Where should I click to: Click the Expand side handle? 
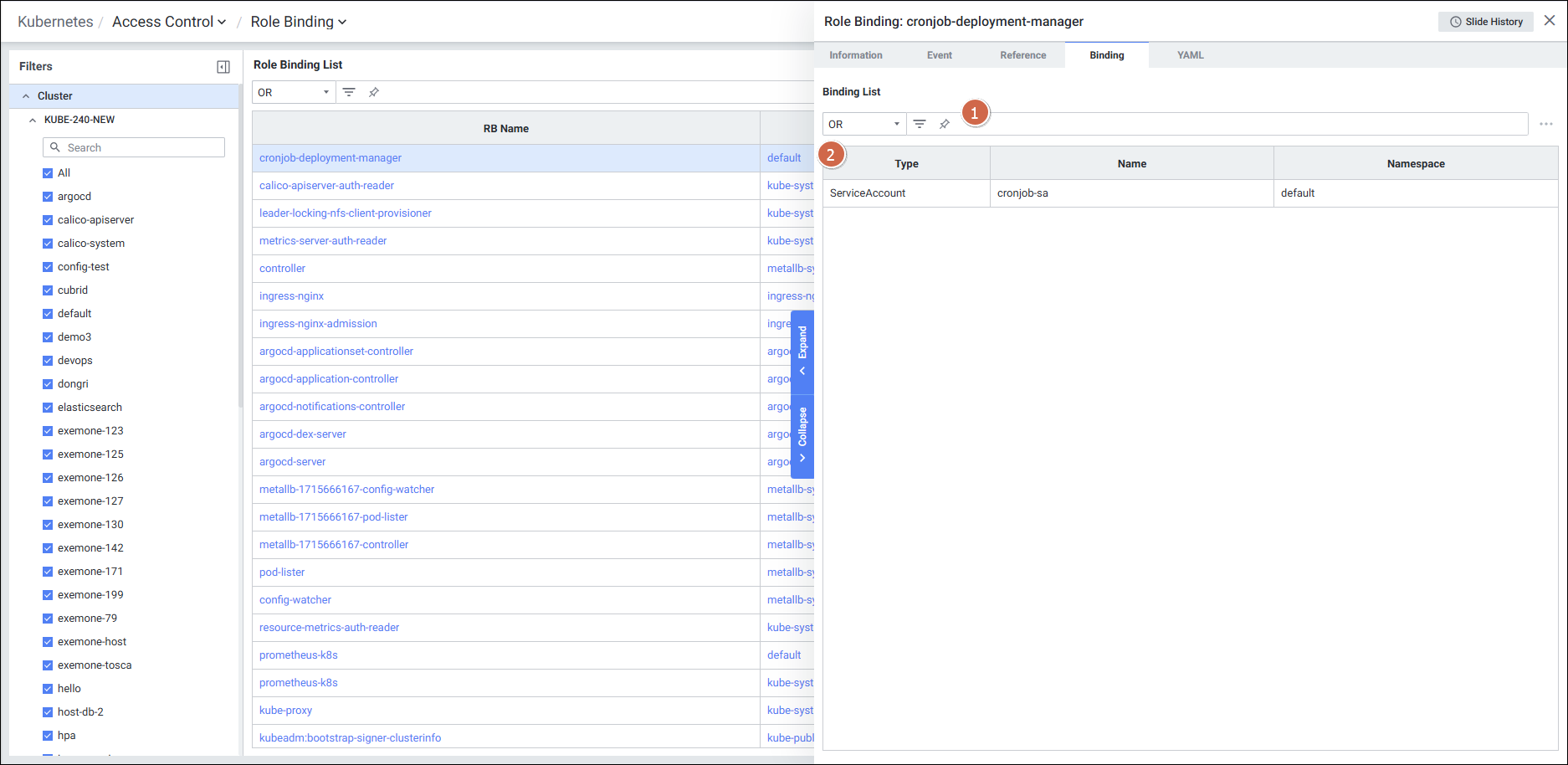coord(802,352)
